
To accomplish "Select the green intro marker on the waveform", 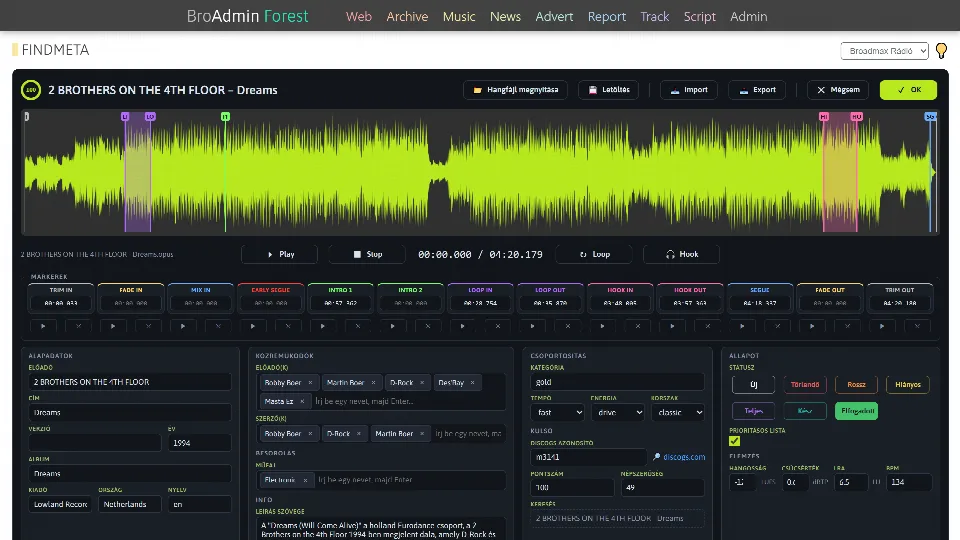I will point(225,116).
